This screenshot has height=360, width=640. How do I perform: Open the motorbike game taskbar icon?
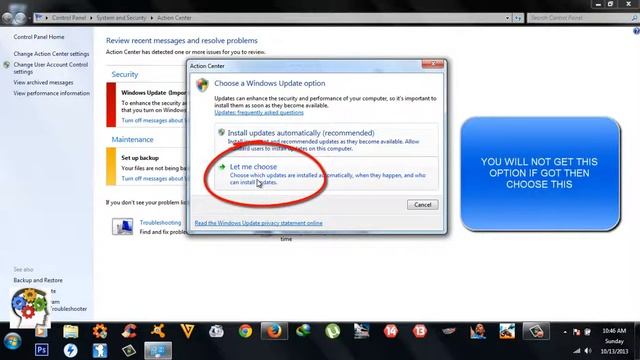507,331
